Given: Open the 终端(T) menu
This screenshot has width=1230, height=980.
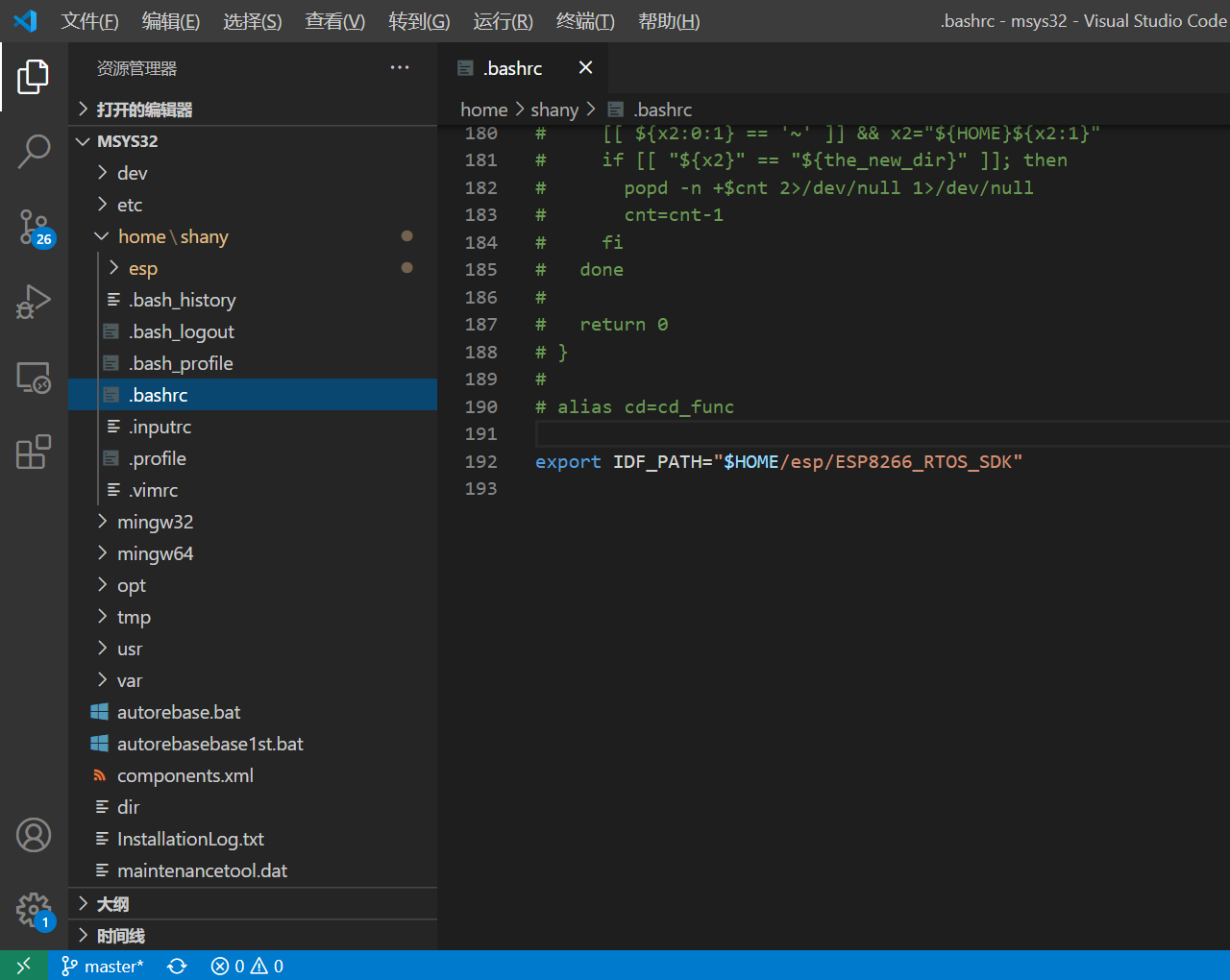Looking at the screenshot, I should [585, 21].
